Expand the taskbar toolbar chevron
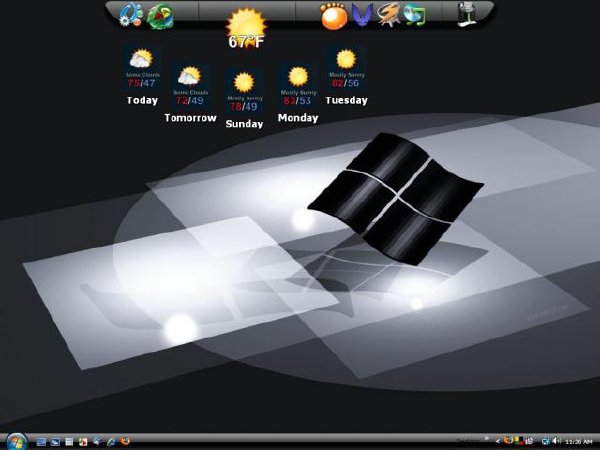 tap(487, 439)
